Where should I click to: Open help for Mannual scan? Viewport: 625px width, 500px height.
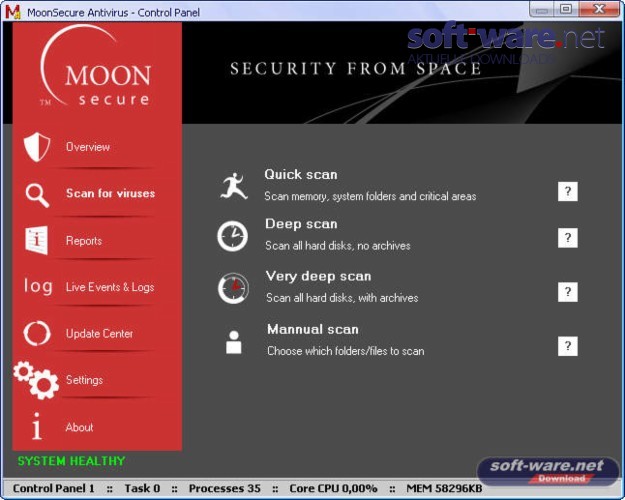click(x=568, y=346)
